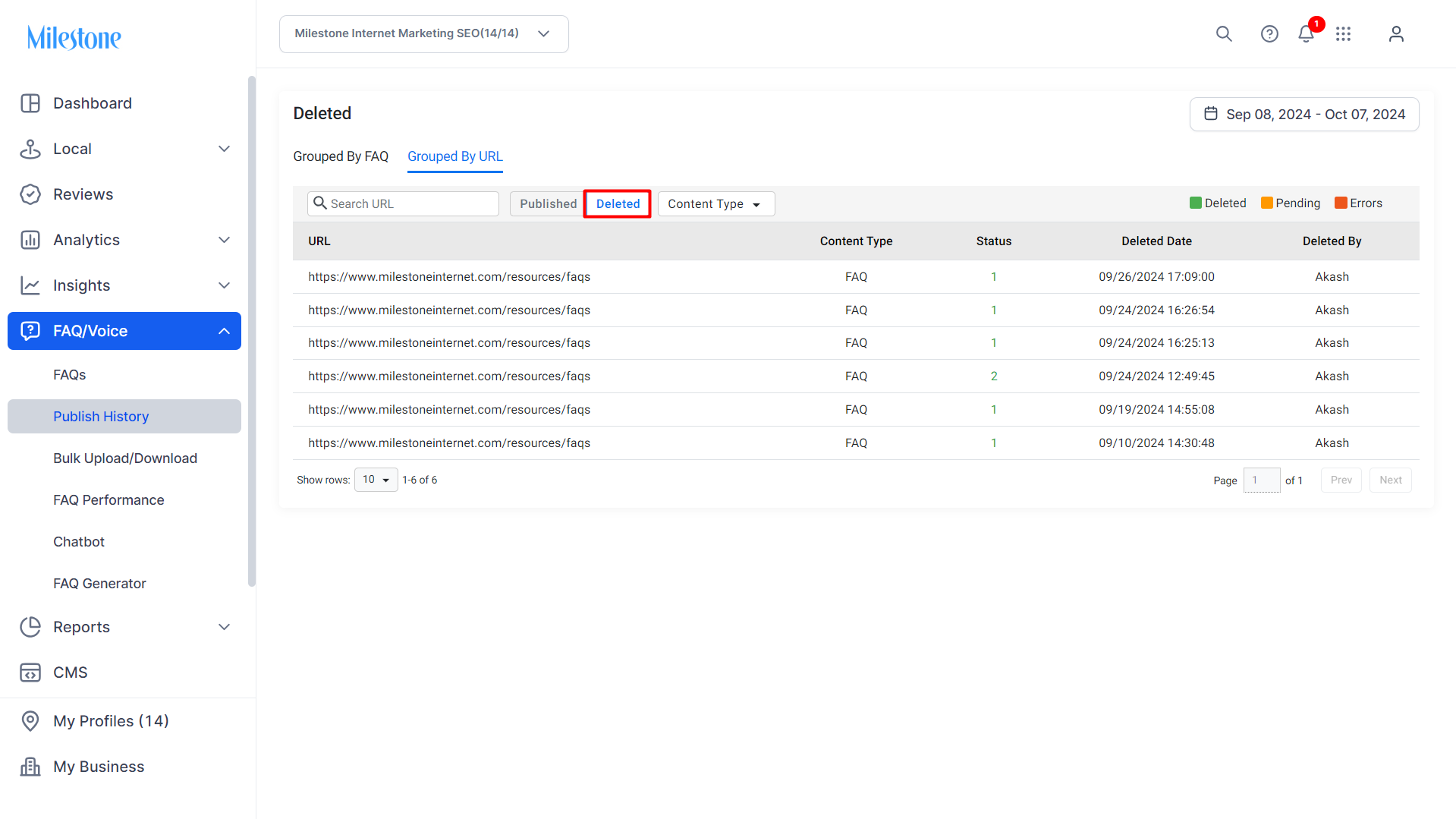Click the Reports pie chart icon
Image resolution: width=1456 pixels, height=819 pixels.
click(x=30, y=627)
